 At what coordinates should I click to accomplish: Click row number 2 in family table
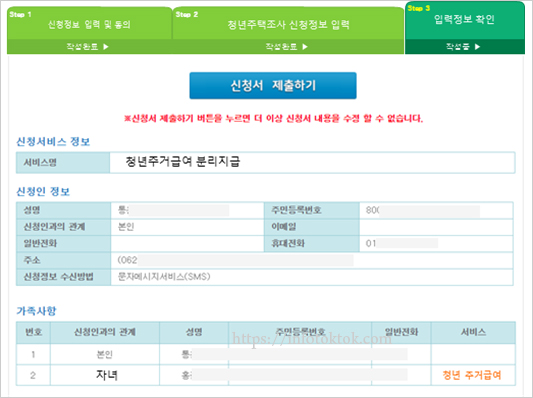coord(33,375)
